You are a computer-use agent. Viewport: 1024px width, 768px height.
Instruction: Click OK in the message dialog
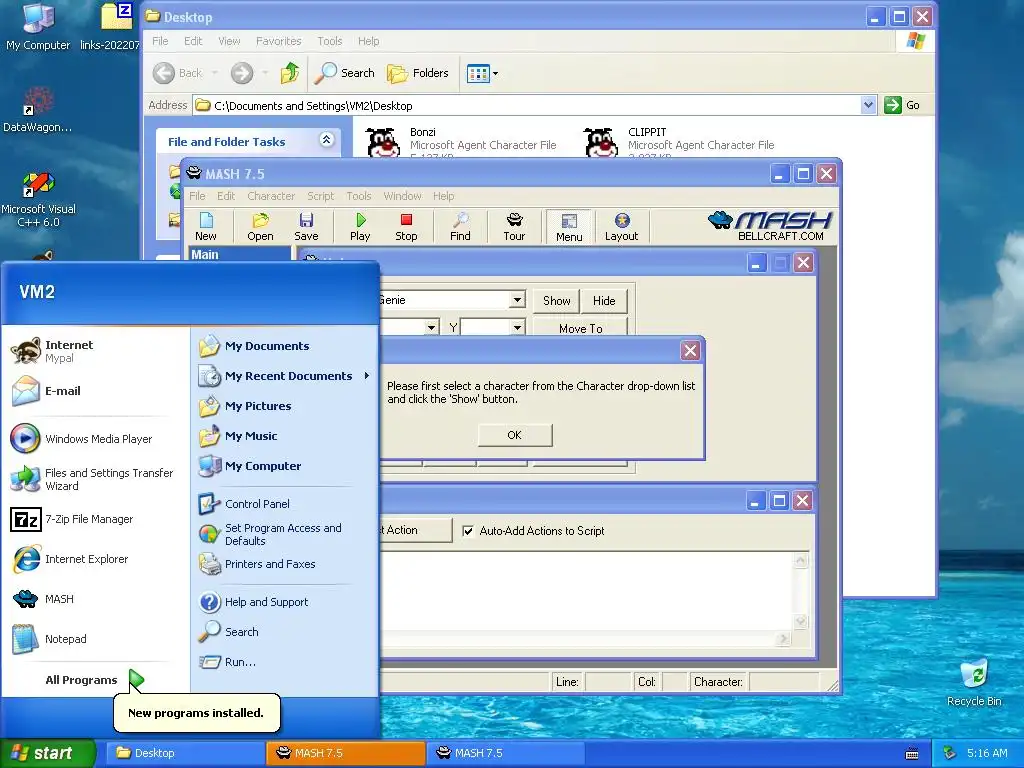(515, 435)
